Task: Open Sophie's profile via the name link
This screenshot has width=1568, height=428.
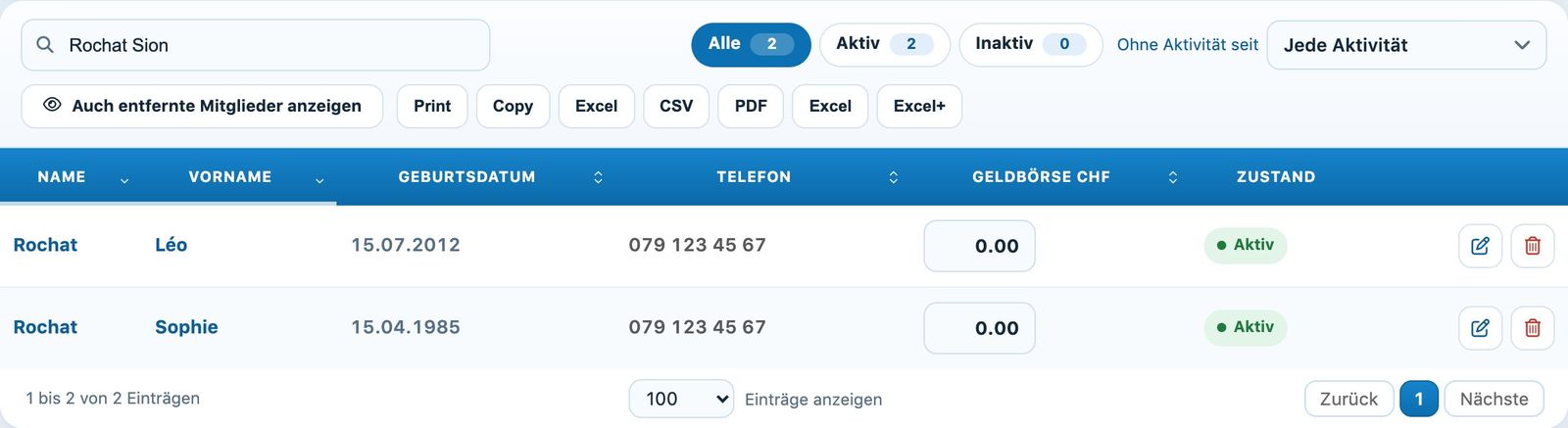Action: [x=186, y=327]
